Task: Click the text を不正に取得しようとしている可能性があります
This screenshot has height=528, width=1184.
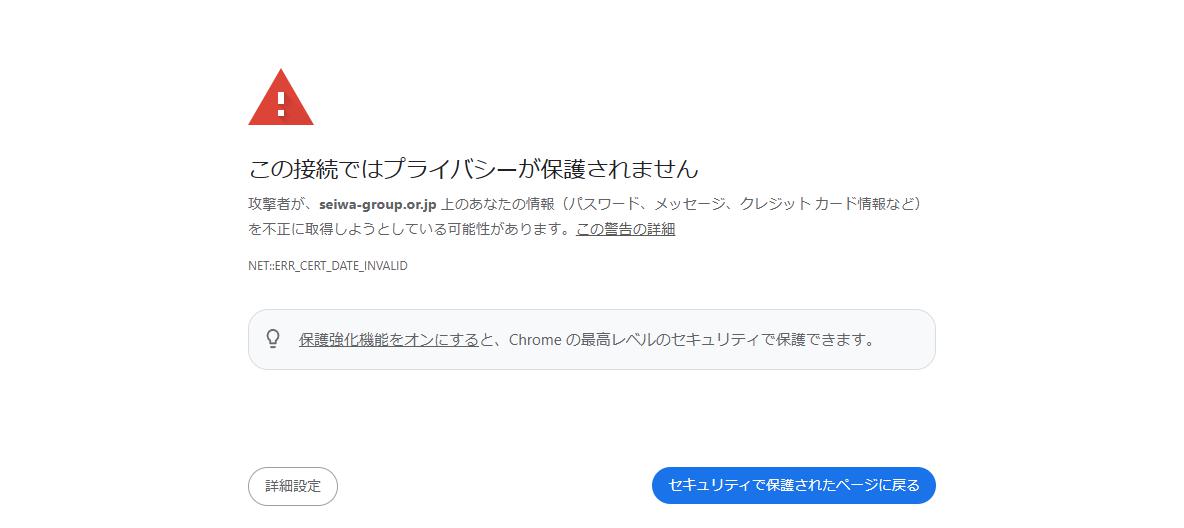Action: tap(409, 230)
